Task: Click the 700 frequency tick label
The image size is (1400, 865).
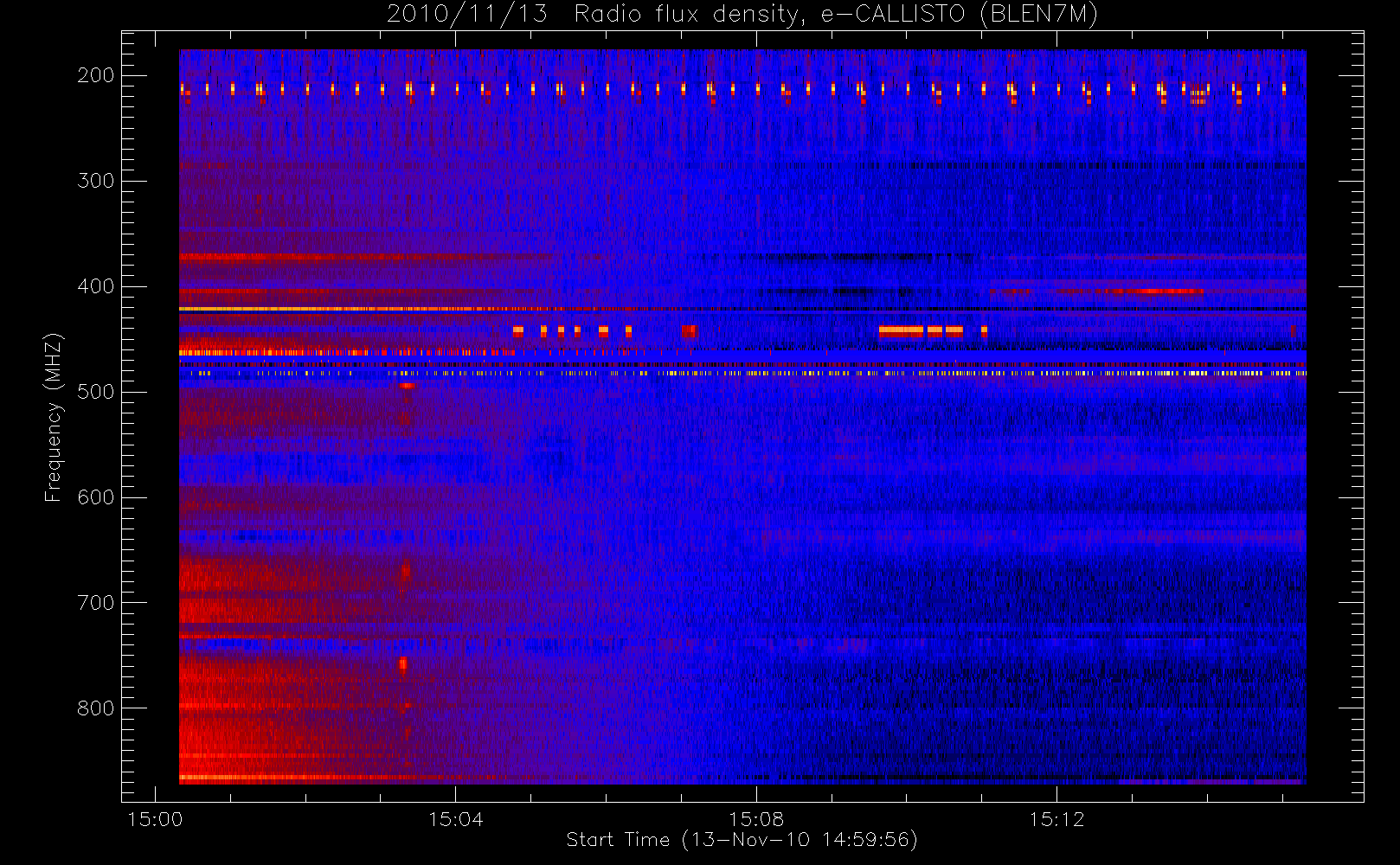Action: [95, 603]
